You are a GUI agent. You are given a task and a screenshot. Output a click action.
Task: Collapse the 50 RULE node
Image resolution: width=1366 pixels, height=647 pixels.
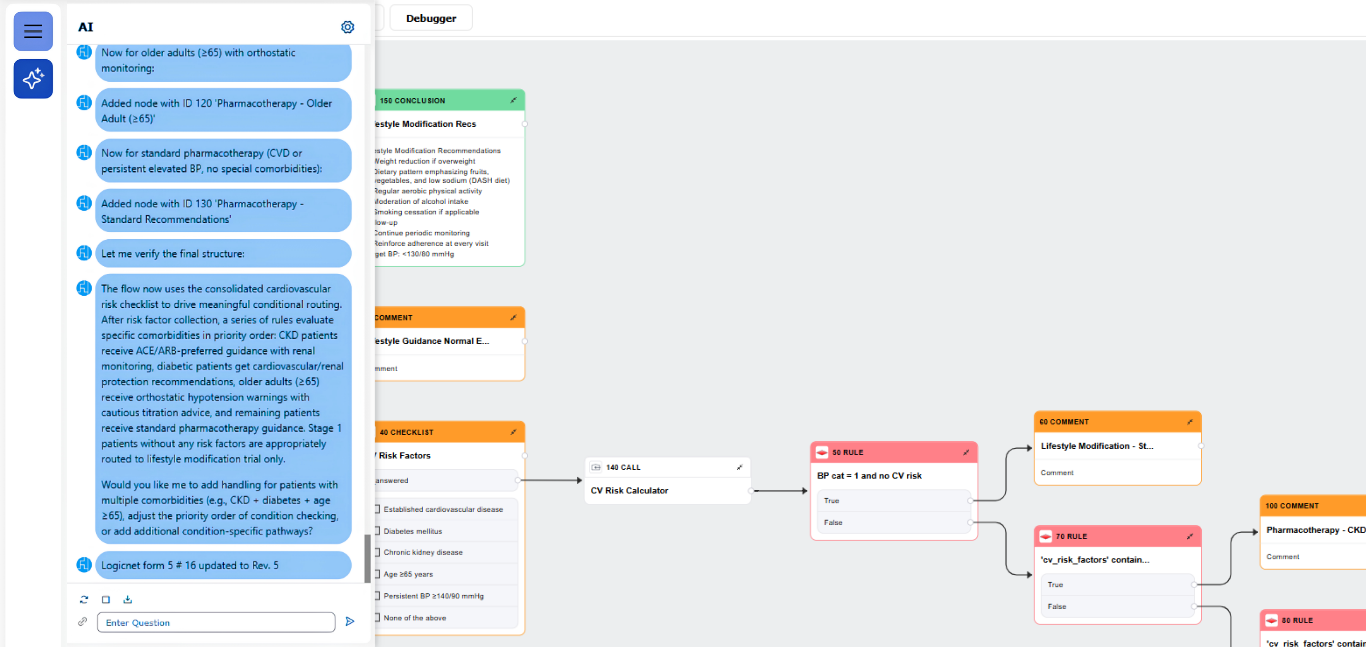(x=966, y=452)
